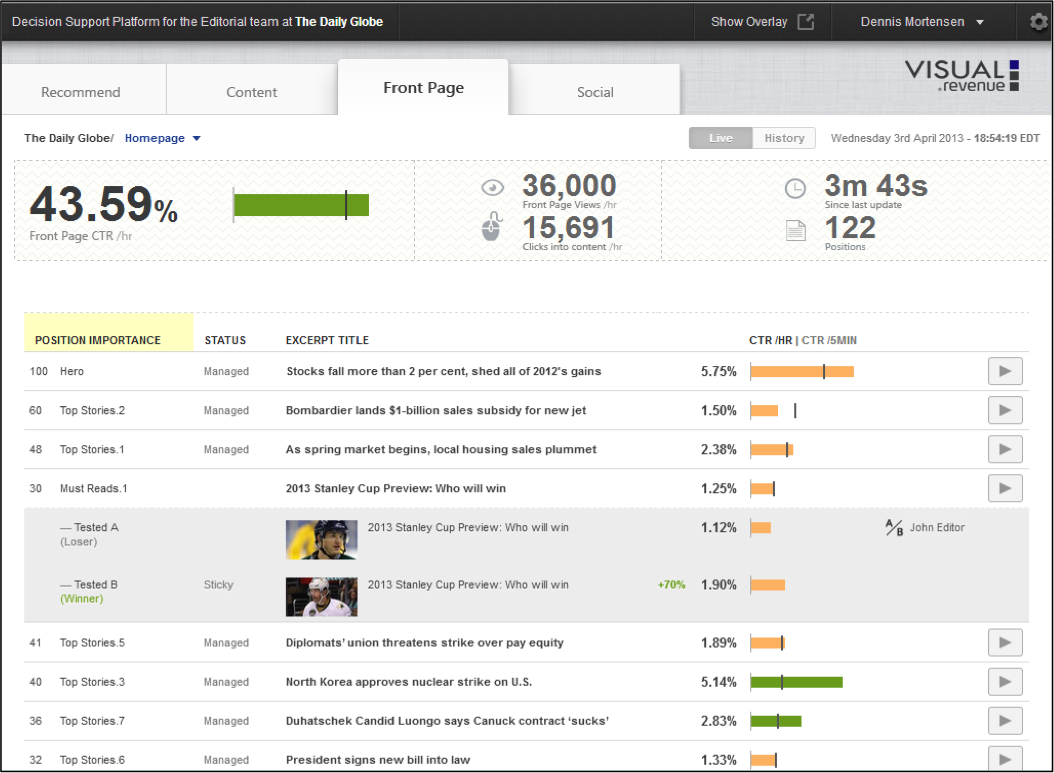This screenshot has width=1054, height=773.
Task: Click the Stocks fall more than 2 per cent headline
Action: (444, 371)
